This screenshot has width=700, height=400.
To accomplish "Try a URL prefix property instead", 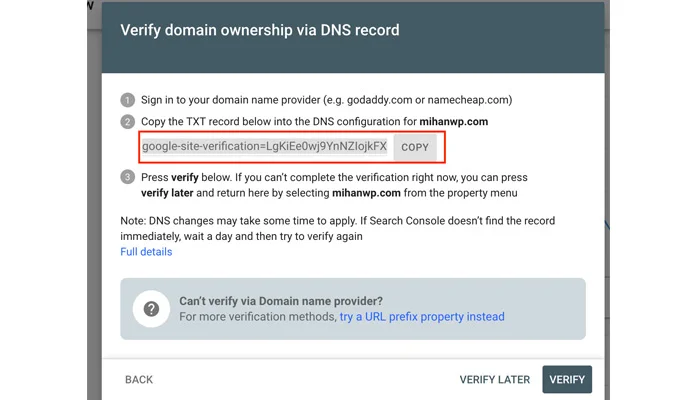I will [422, 317].
